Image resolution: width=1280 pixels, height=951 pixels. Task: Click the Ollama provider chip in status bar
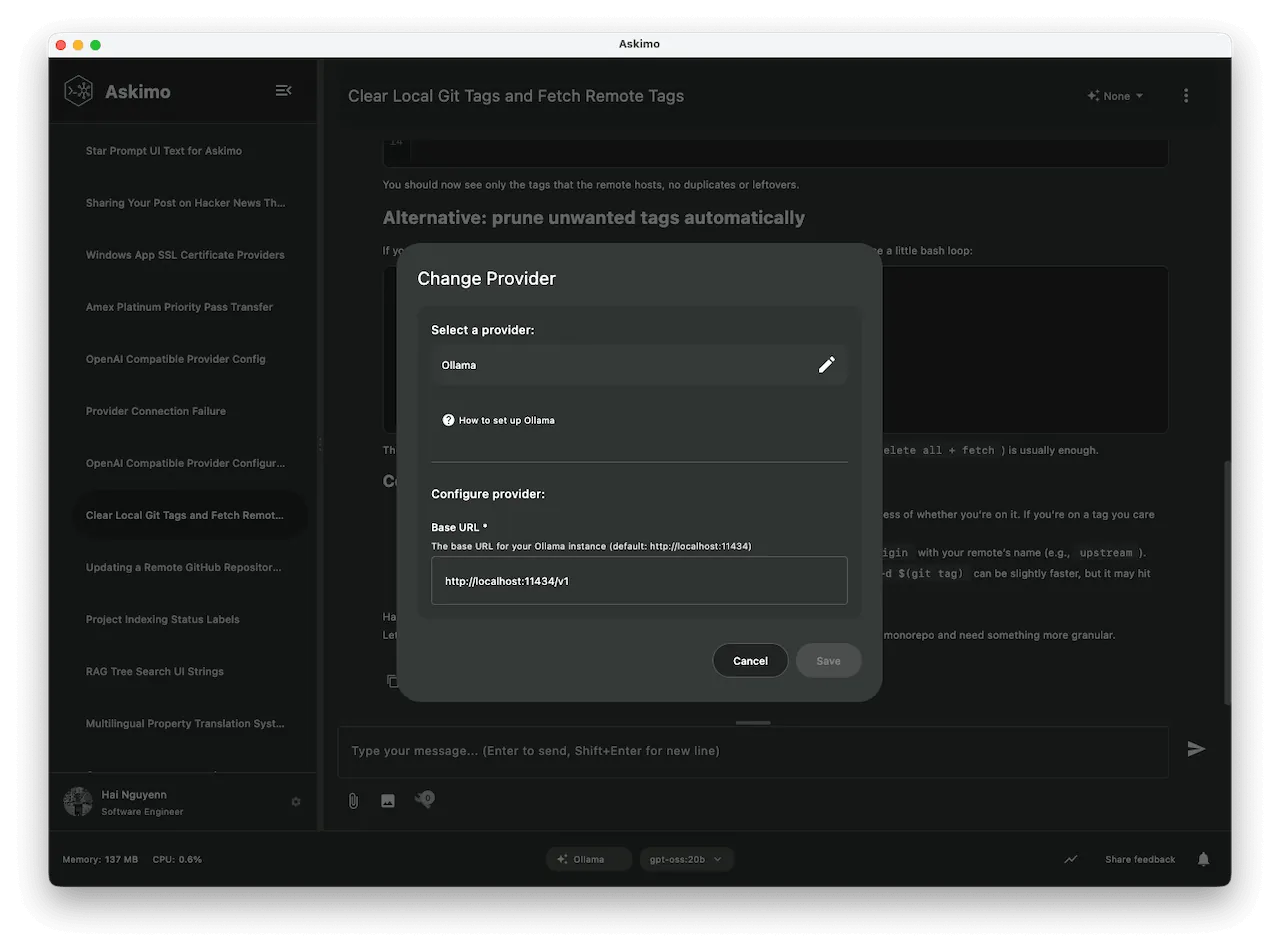pyautogui.click(x=589, y=859)
